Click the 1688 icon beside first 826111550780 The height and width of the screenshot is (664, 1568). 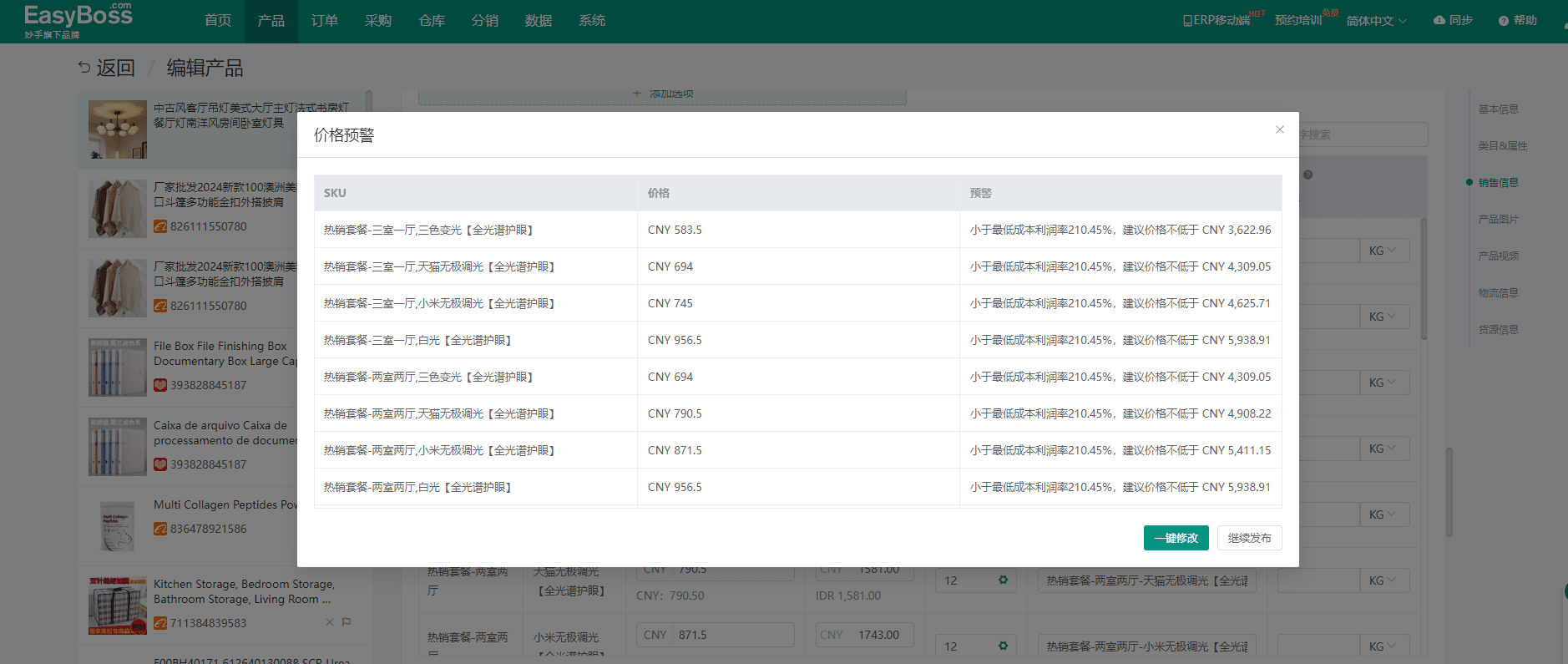[160, 226]
